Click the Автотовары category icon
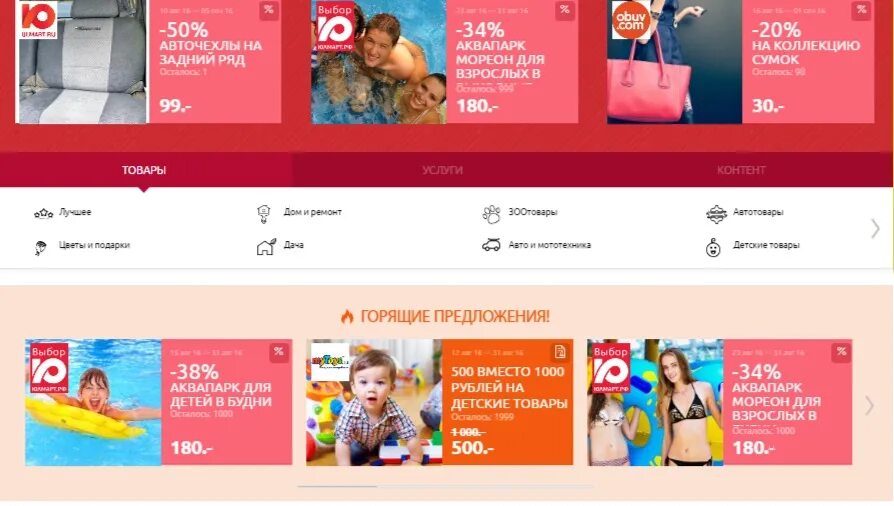Screen dimensions: 894x506 [x=716, y=214]
